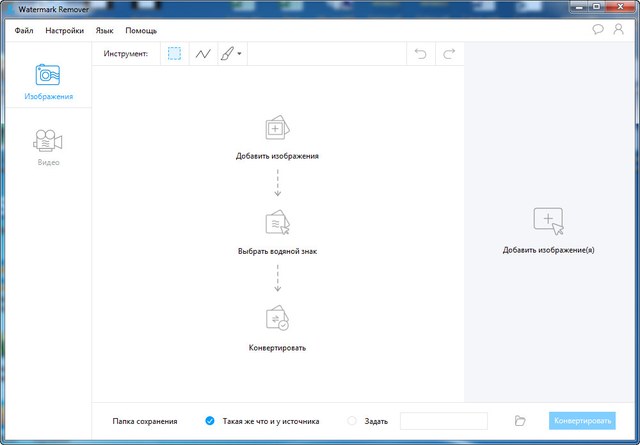The width and height of the screenshot is (640, 445).
Task: Select the rectangular marquee selection tool
Action: (x=175, y=54)
